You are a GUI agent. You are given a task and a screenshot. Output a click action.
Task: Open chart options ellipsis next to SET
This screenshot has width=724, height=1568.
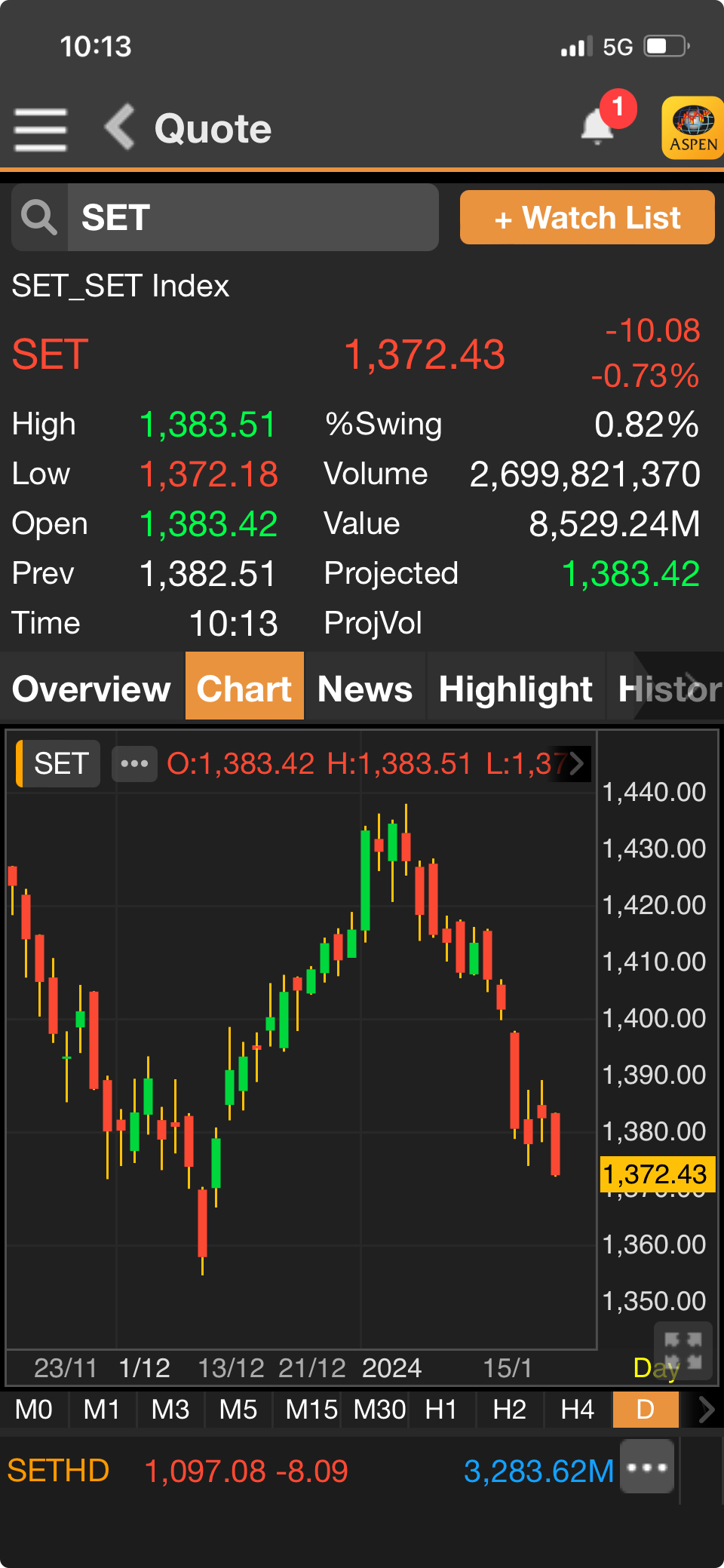point(134,764)
